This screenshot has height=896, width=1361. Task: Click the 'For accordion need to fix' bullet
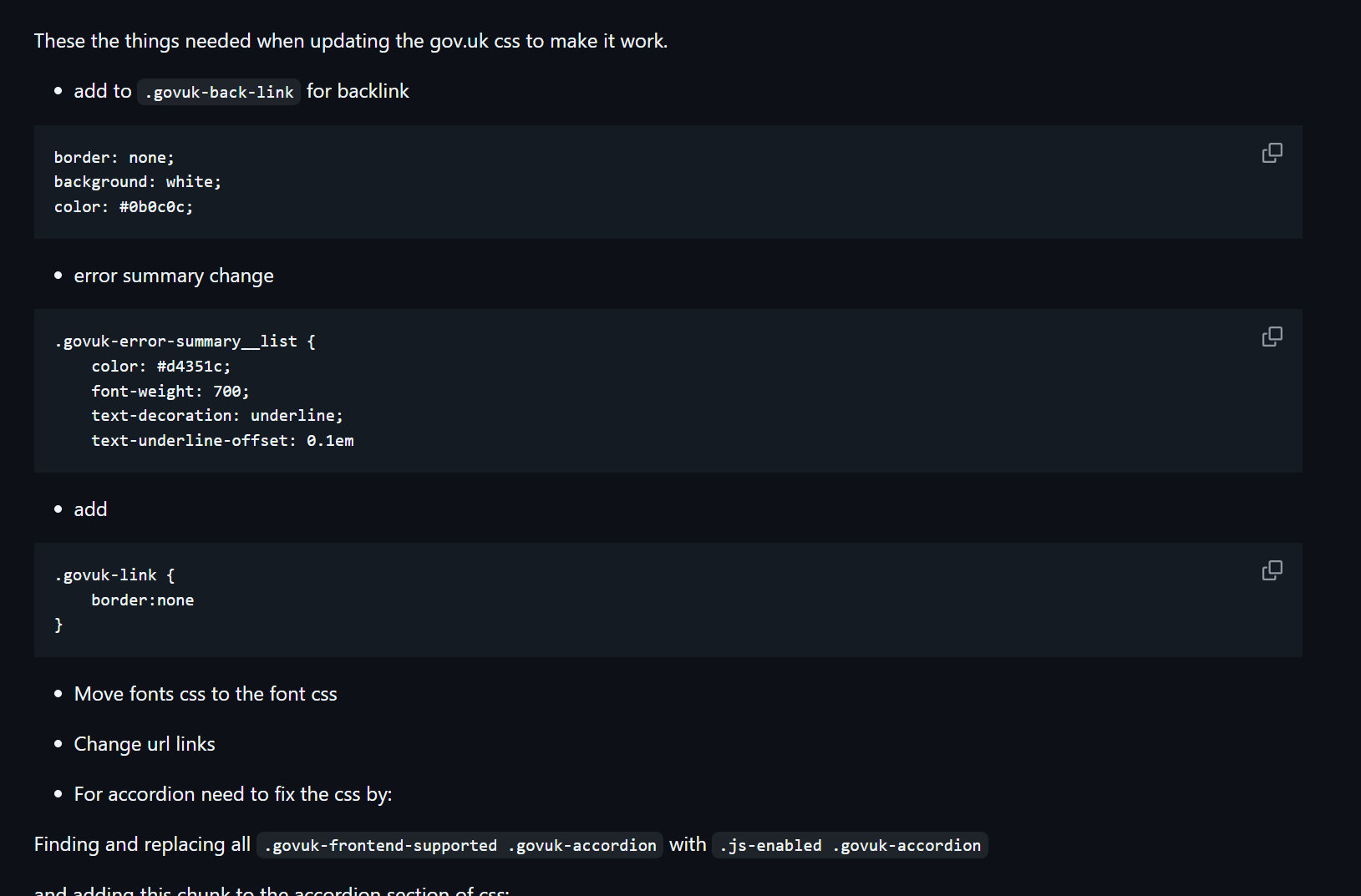232,794
